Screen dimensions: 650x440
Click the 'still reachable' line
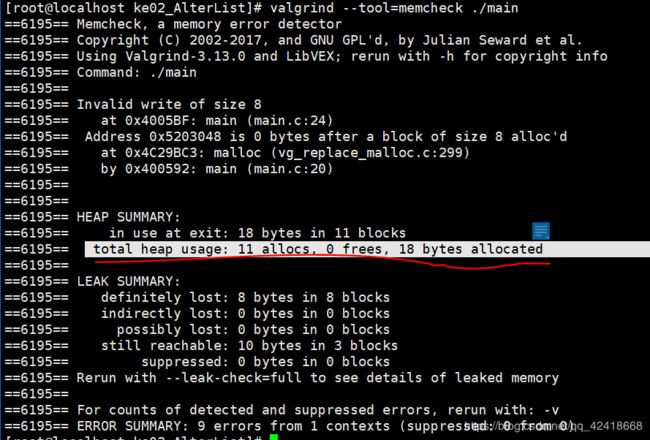(x=249, y=345)
